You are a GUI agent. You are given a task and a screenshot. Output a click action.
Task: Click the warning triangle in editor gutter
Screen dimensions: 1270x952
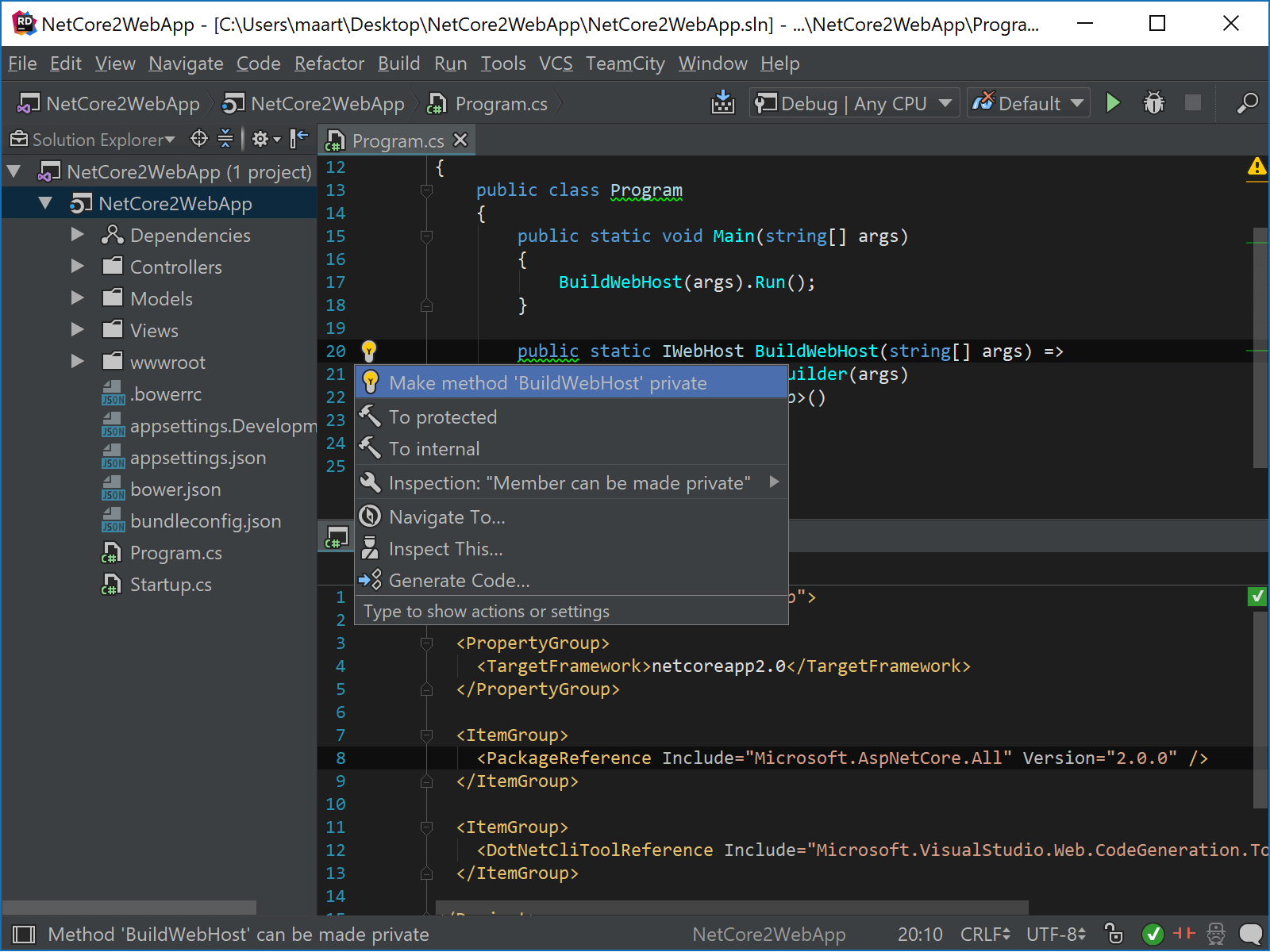pyautogui.click(x=1257, y=167)
